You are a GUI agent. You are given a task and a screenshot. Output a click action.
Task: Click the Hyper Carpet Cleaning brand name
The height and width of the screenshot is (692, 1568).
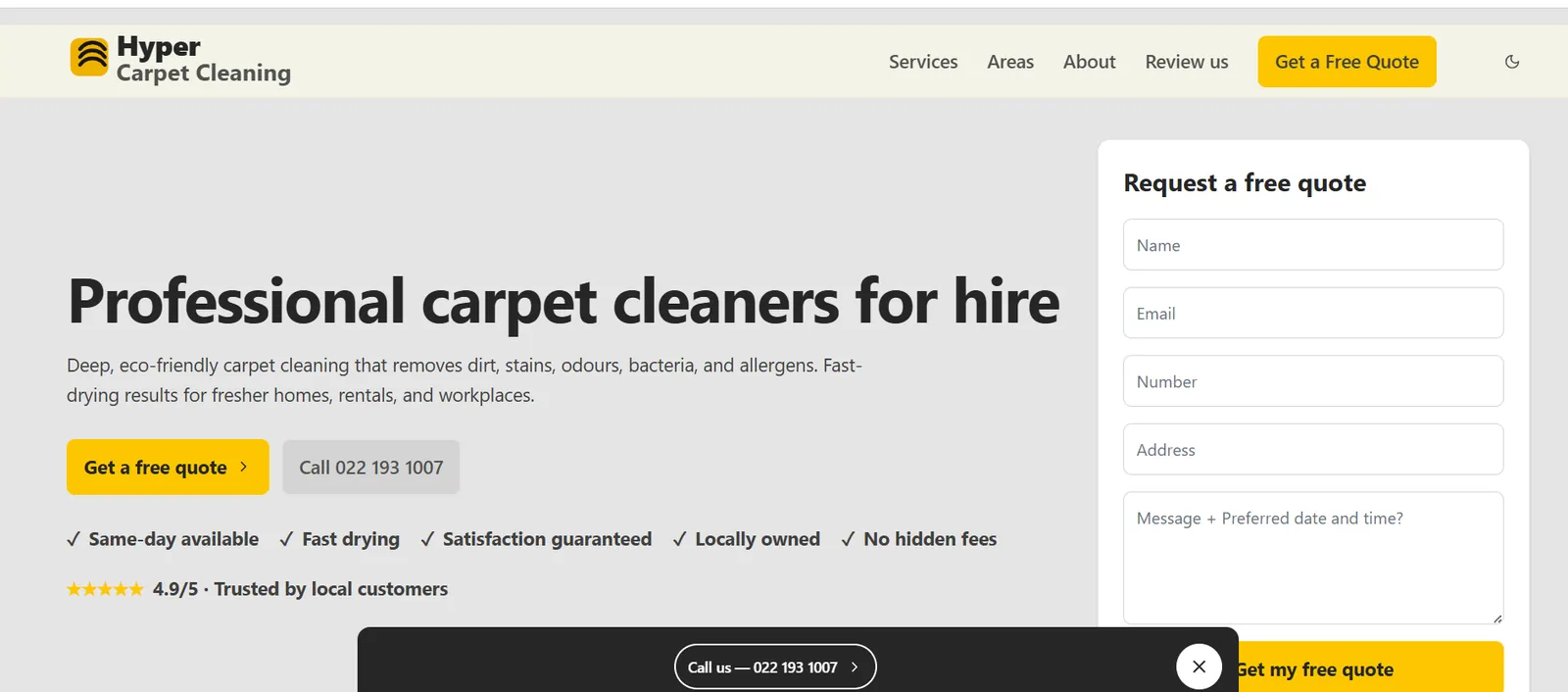point(204,60)
